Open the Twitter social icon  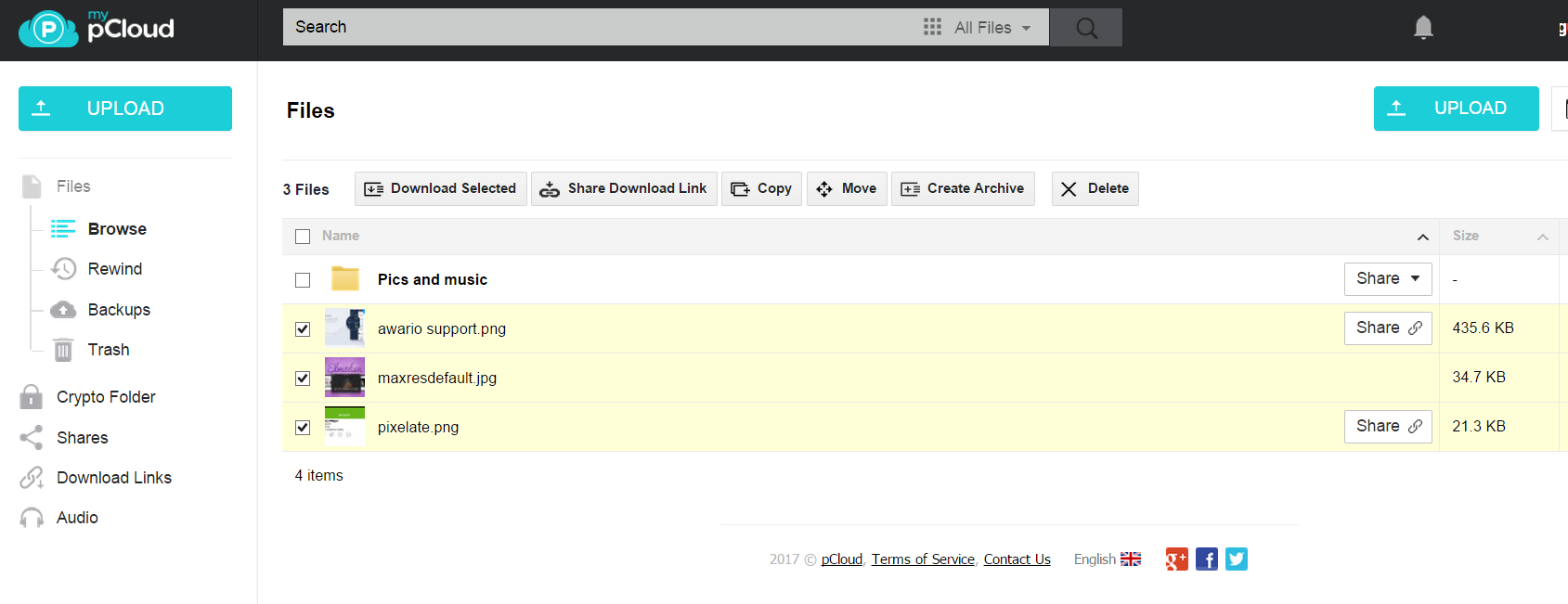pos(1236,559)
